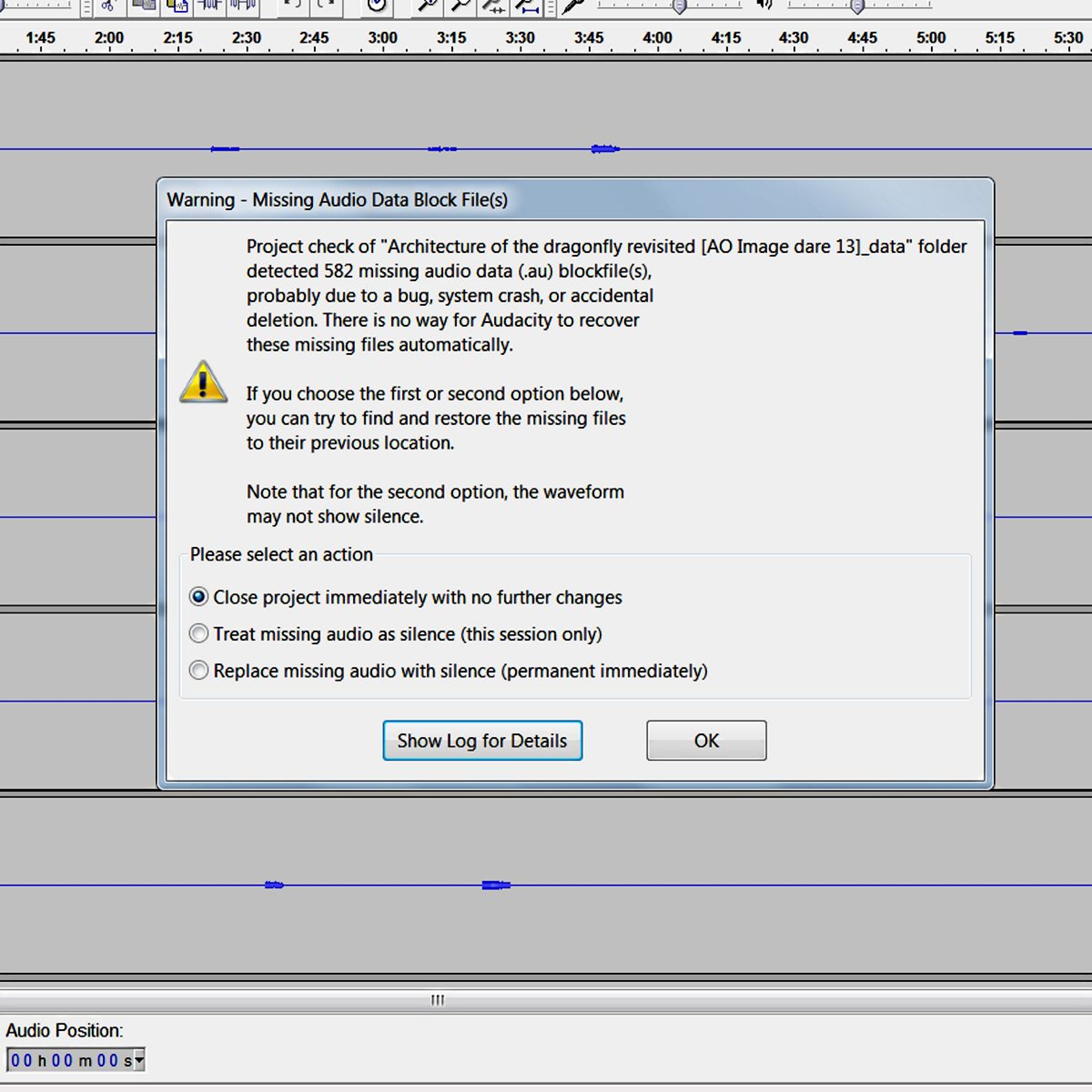Open the Audio Position format dropdown
1092x1092 pixels.
pyautogui.click(x=139, y=1060)
